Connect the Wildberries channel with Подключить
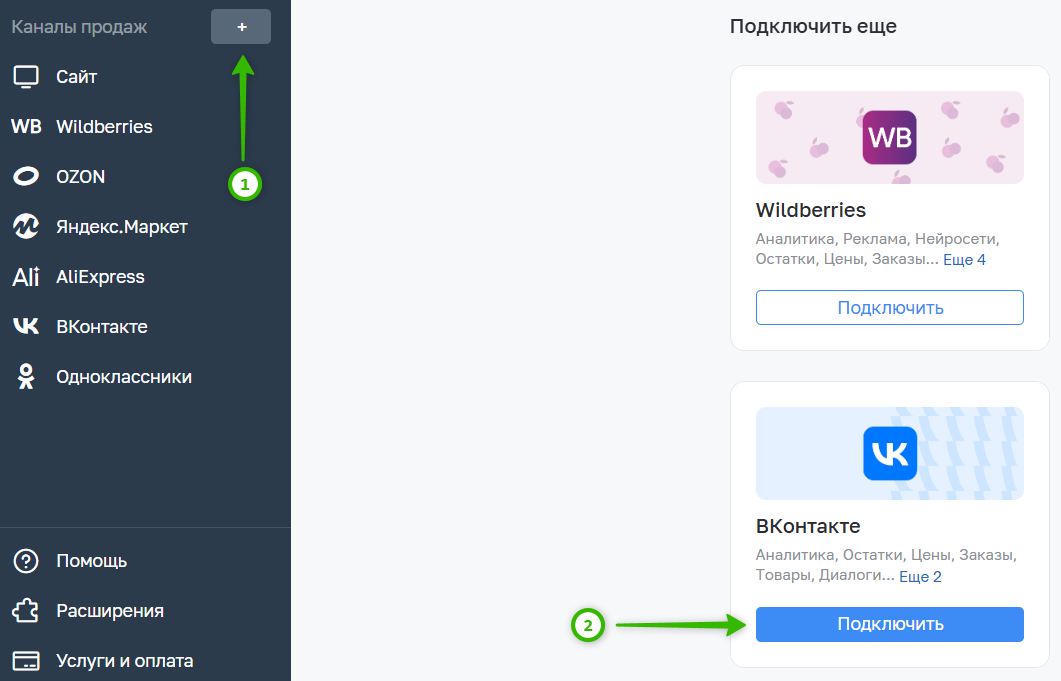This screenshot has width=1061, height=681. pyautogui.click(x=890, y=307)
